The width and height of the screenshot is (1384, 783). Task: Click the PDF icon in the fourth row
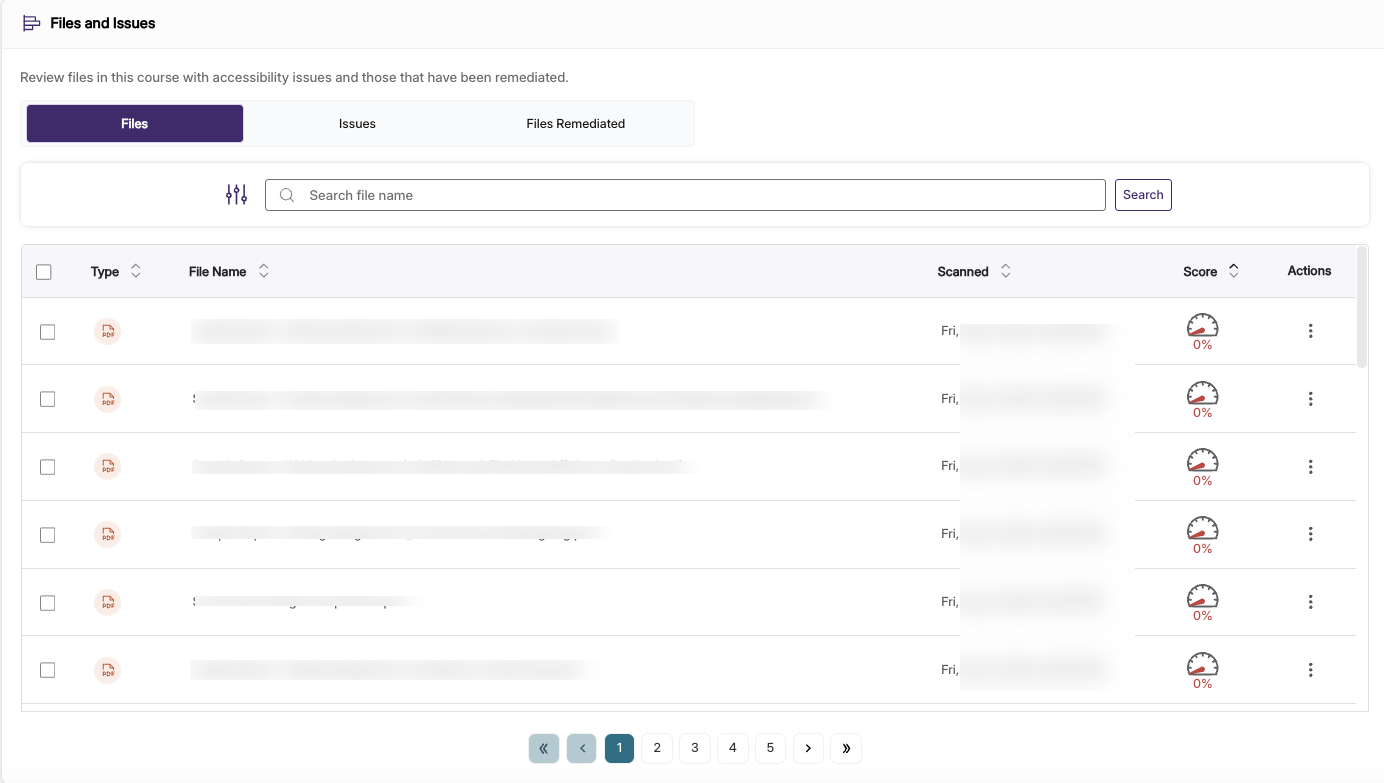point(107,535)
